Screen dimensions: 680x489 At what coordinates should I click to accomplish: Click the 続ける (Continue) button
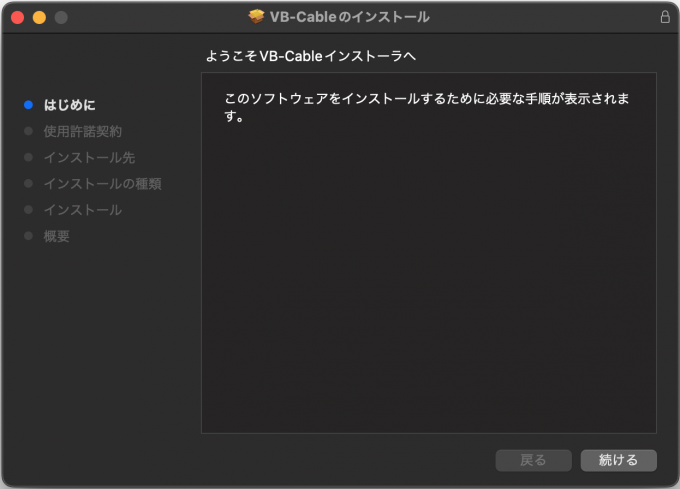[x=618, y=460]
